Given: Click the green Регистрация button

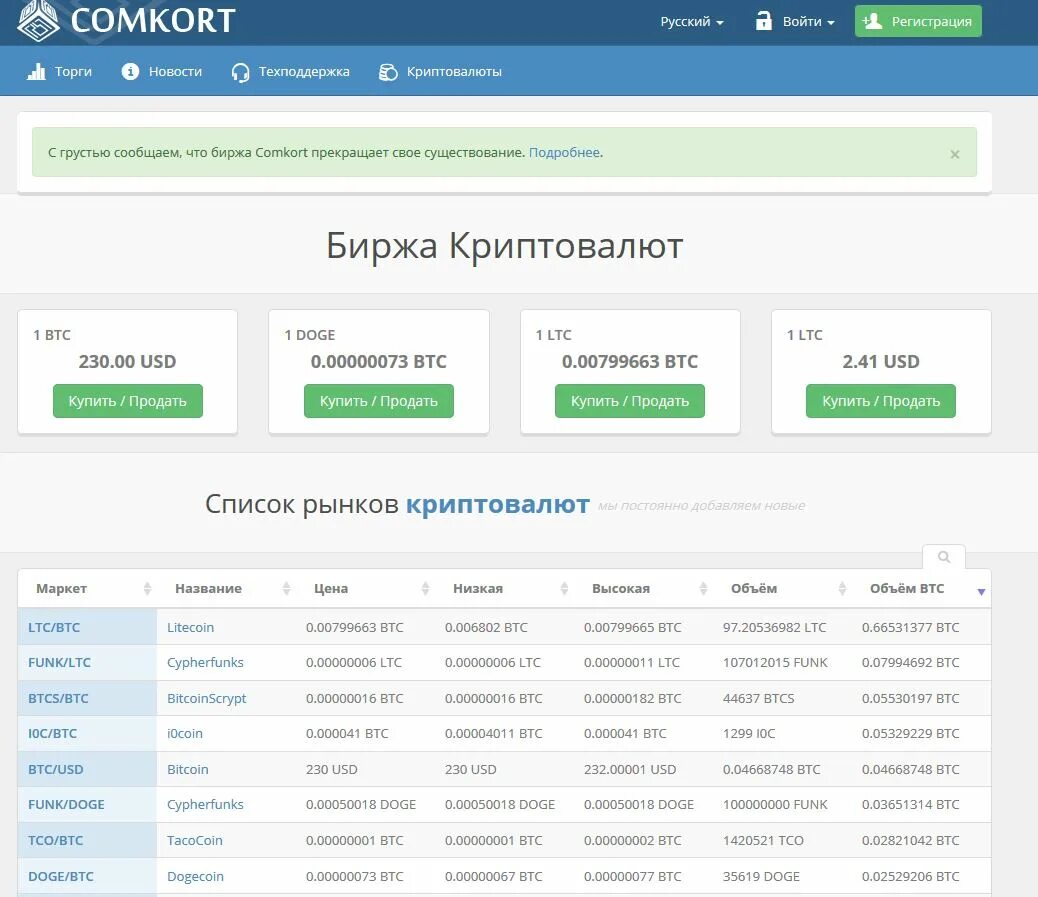Looking at the screenshot, I should (918, 21).
